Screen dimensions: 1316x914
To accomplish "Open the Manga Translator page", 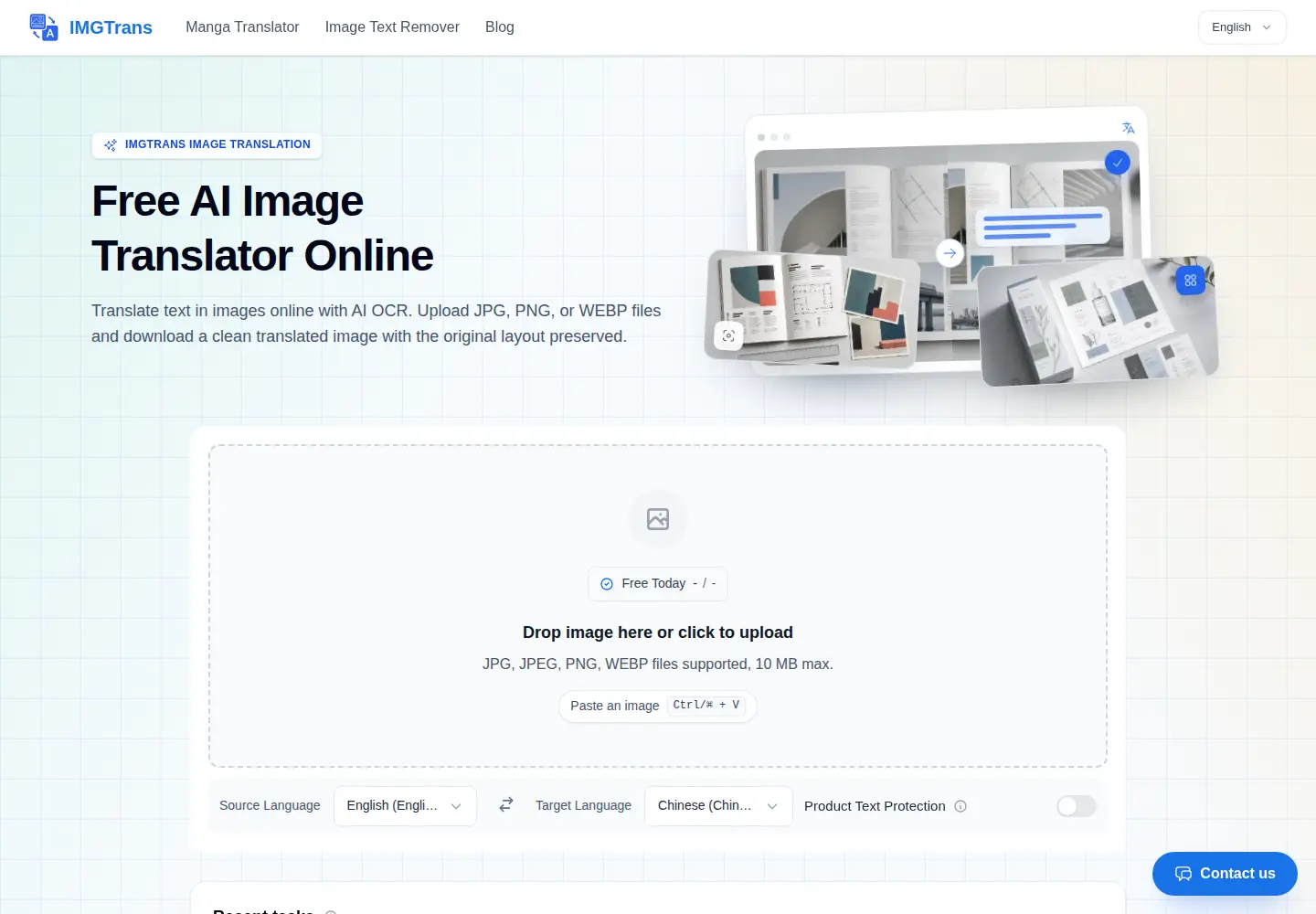I will [x=242, y=27].
